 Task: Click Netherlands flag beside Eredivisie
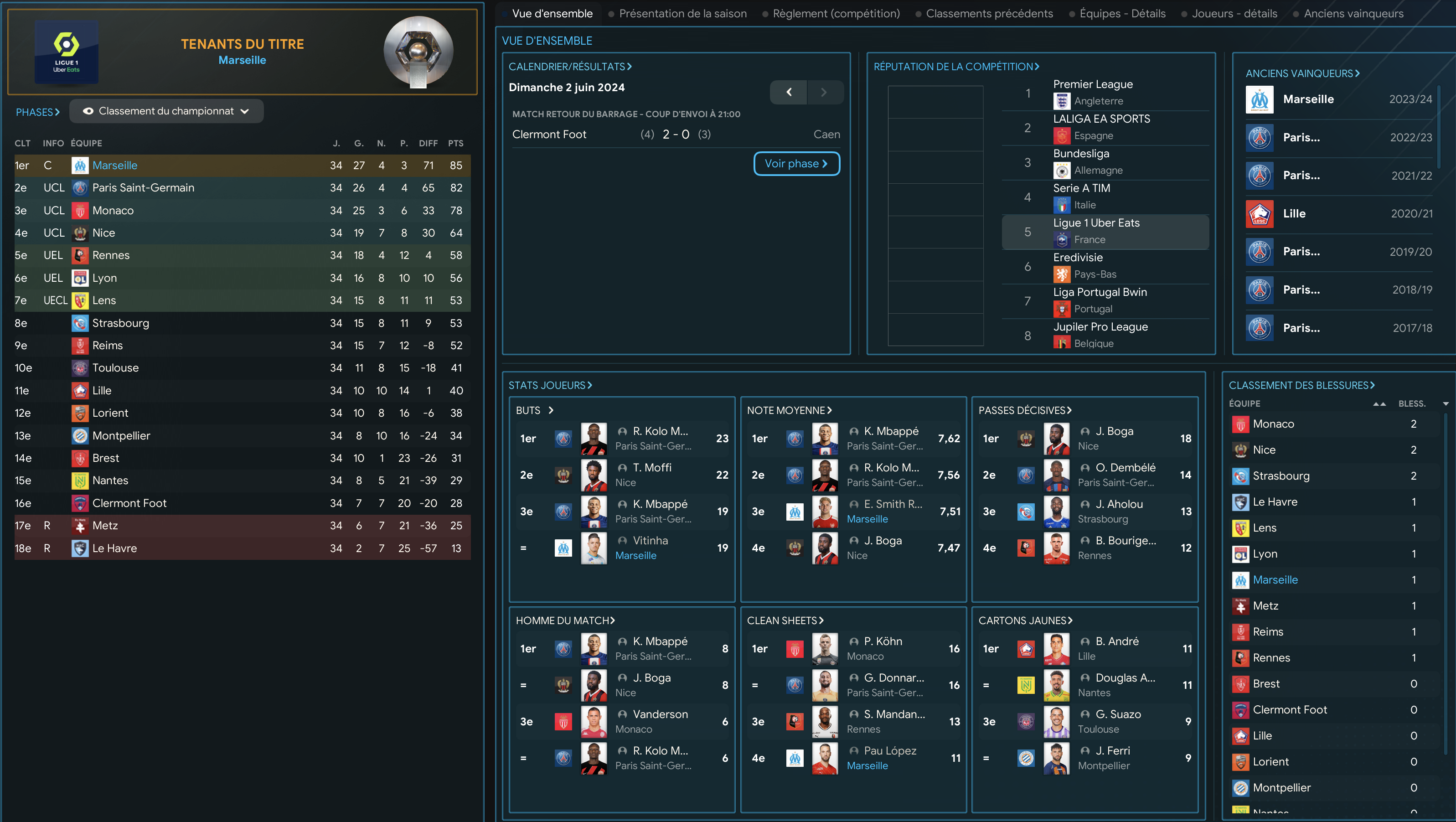1062,274
